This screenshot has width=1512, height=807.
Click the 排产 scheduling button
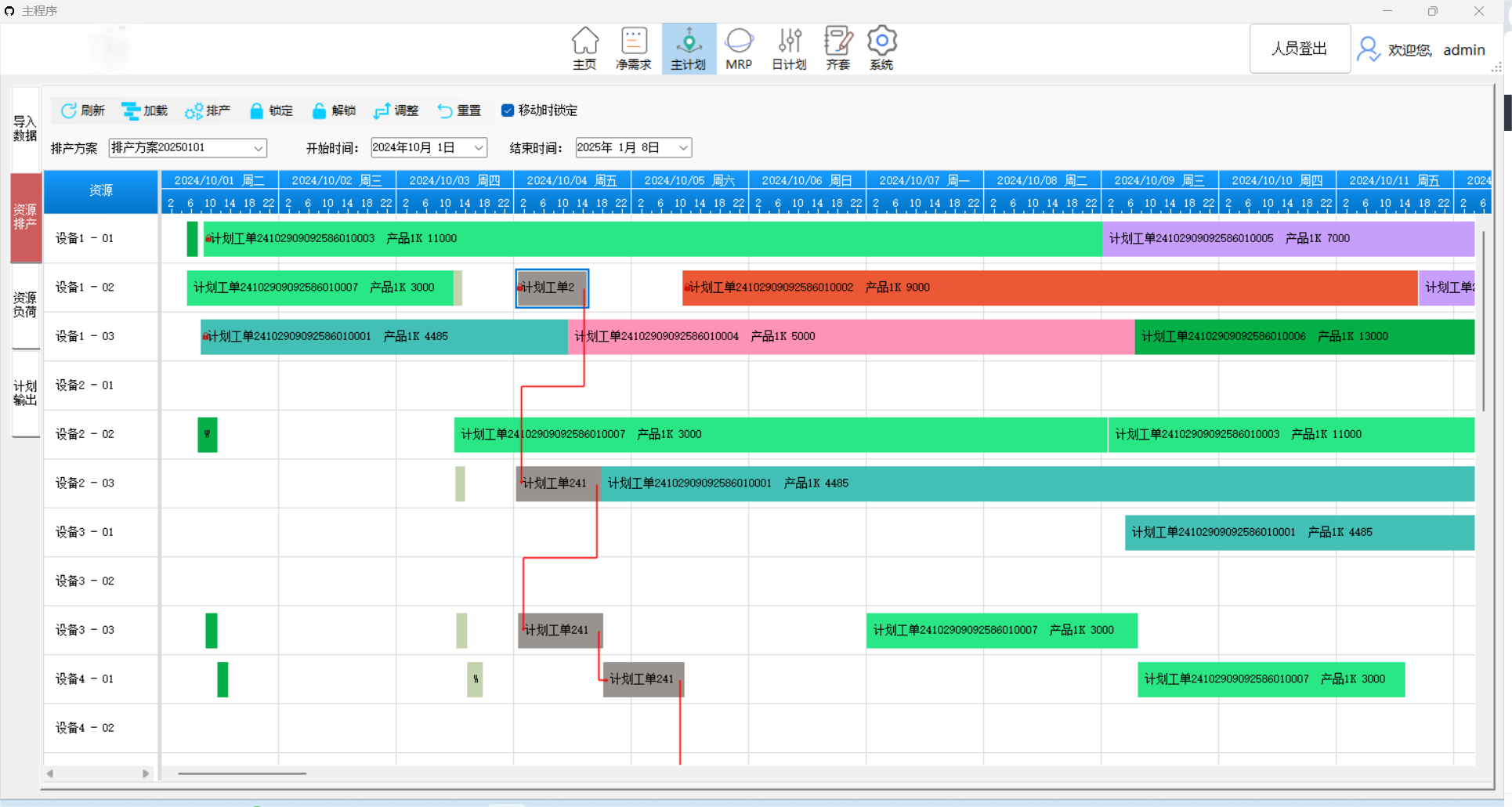pos(208,110)
